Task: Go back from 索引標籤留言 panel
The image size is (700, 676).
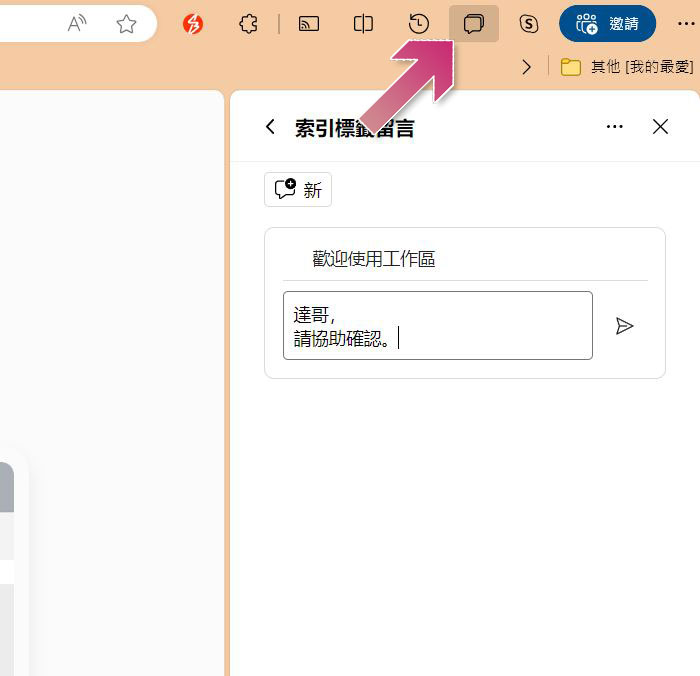Action: (x=271, y=127)
